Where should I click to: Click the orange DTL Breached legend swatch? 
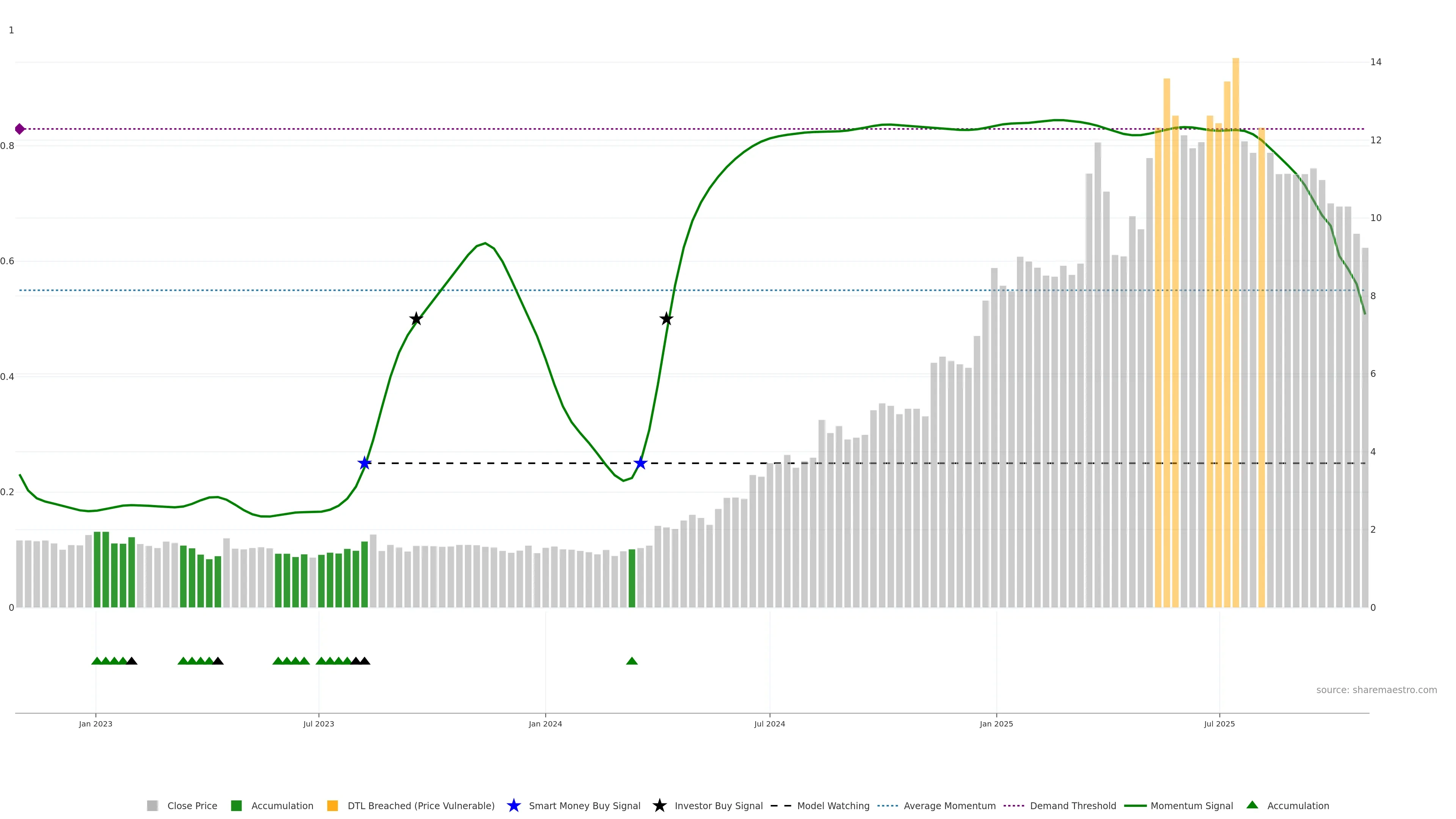click(333, 805)
